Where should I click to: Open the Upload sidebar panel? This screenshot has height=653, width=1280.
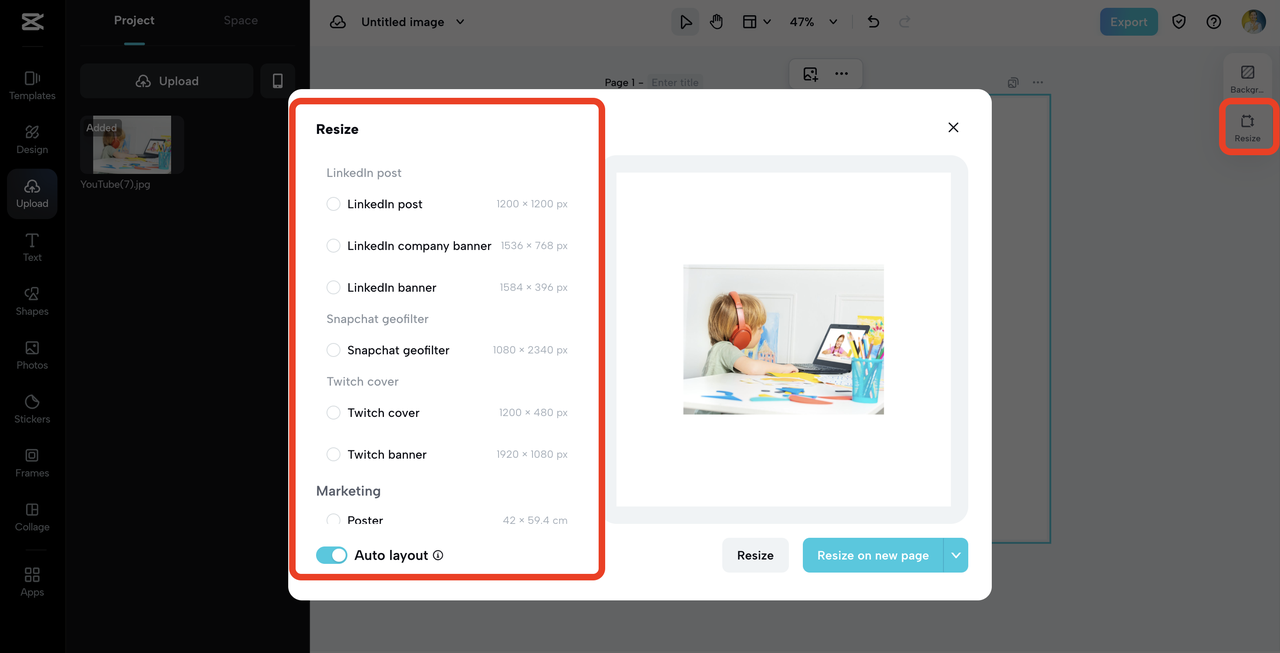(x=32, y=194)
